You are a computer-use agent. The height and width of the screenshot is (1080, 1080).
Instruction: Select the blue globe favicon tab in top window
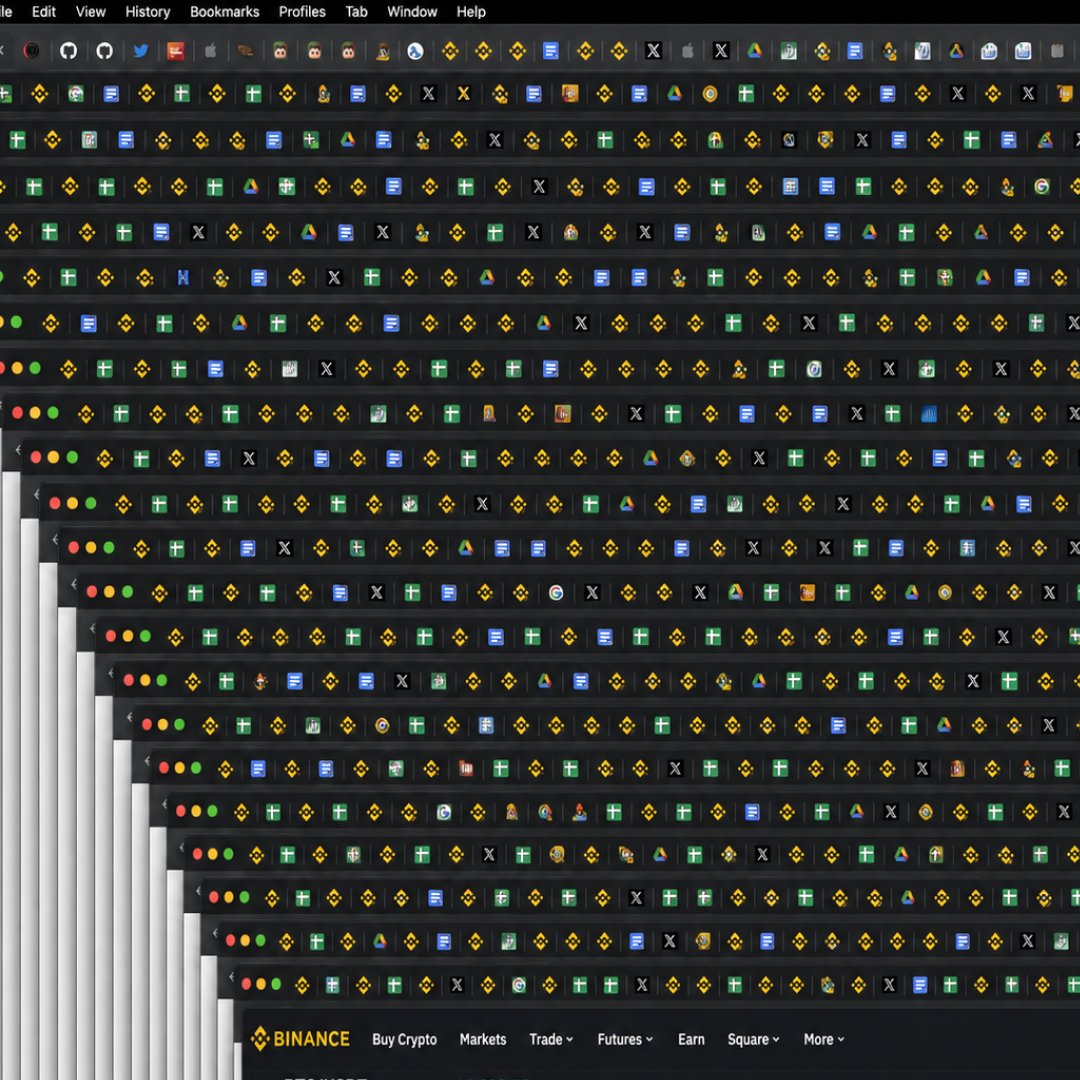[415, 50]
